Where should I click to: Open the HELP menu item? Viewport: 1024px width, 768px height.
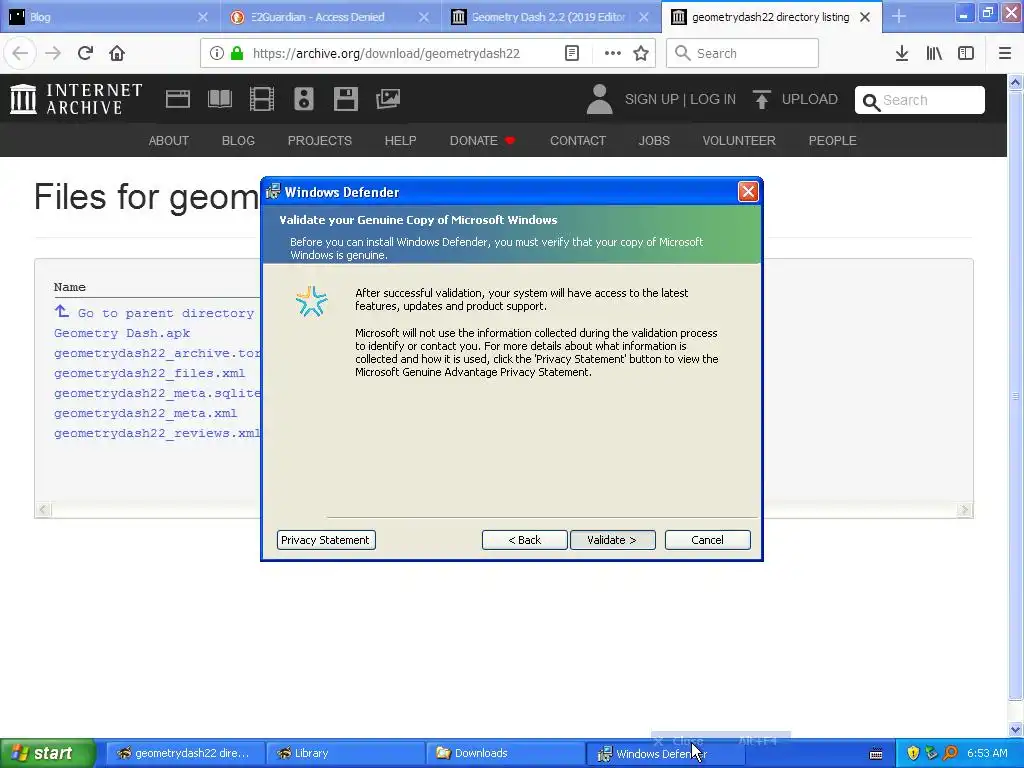tap(400, 140)
